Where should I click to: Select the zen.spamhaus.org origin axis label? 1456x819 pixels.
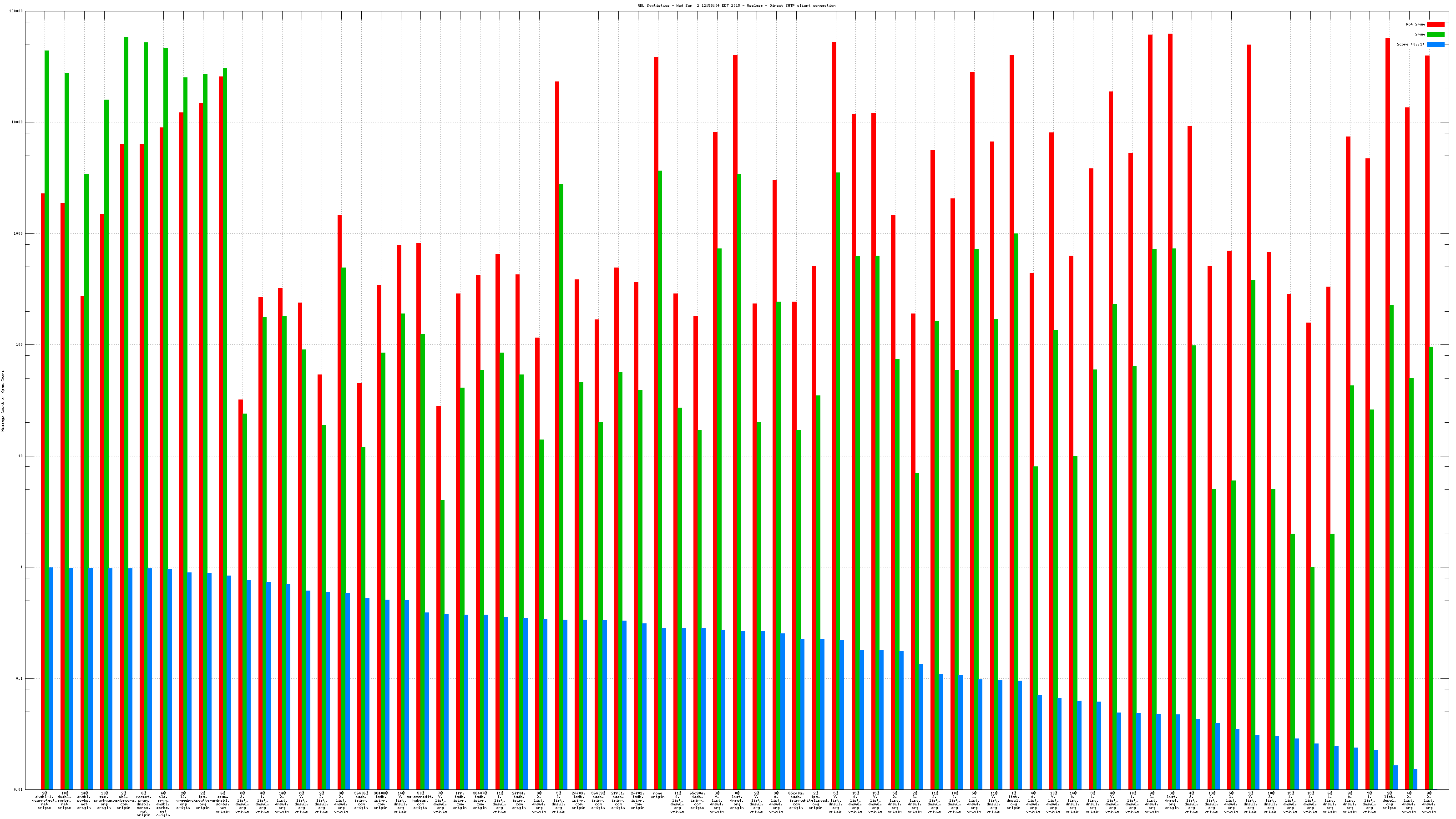pos(104,801)
